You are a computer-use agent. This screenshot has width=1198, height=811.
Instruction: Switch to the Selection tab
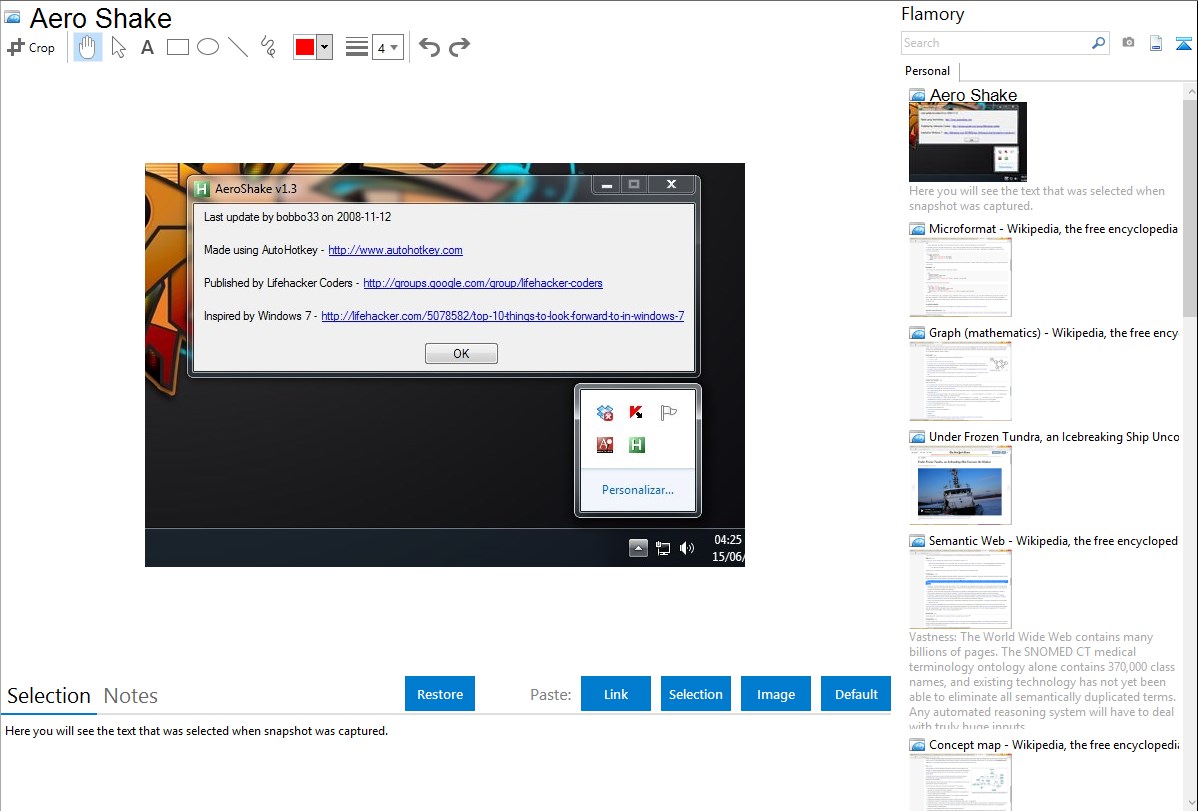coord(49,696)
